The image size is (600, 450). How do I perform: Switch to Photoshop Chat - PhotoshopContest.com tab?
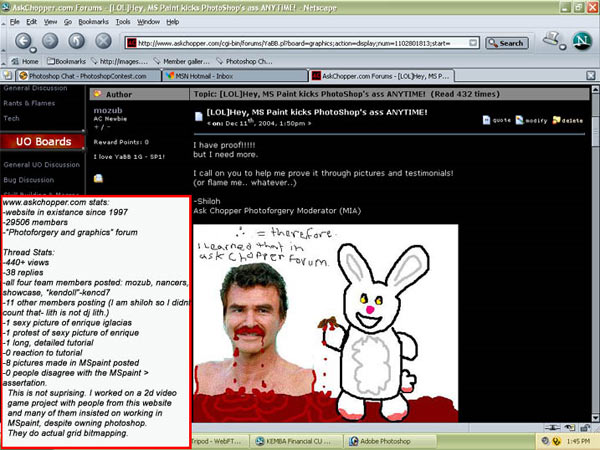point(88,76)
